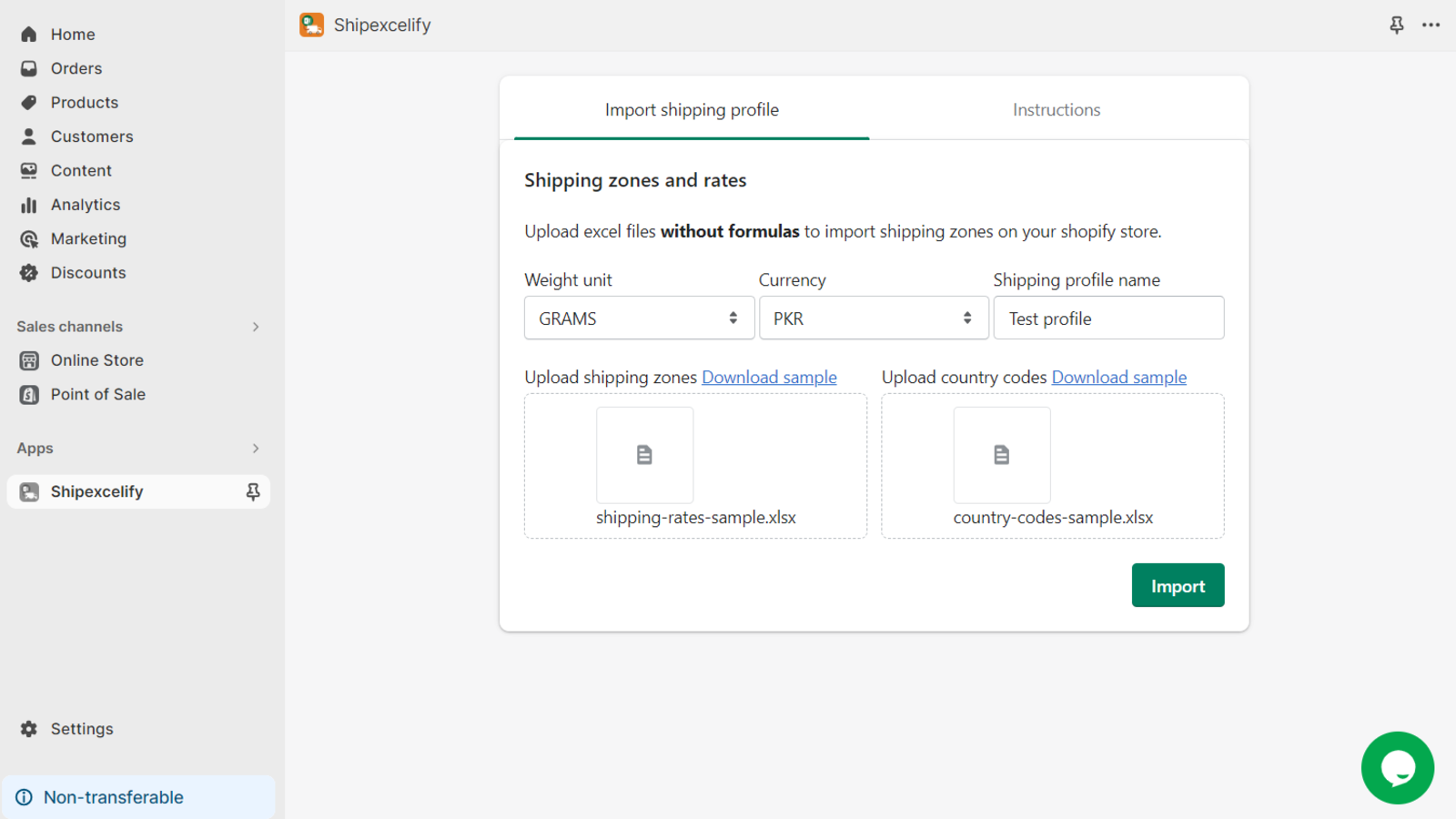Click the Point of Sale icon
This screenshot has height=819, width=1456.
coord(29,395)
